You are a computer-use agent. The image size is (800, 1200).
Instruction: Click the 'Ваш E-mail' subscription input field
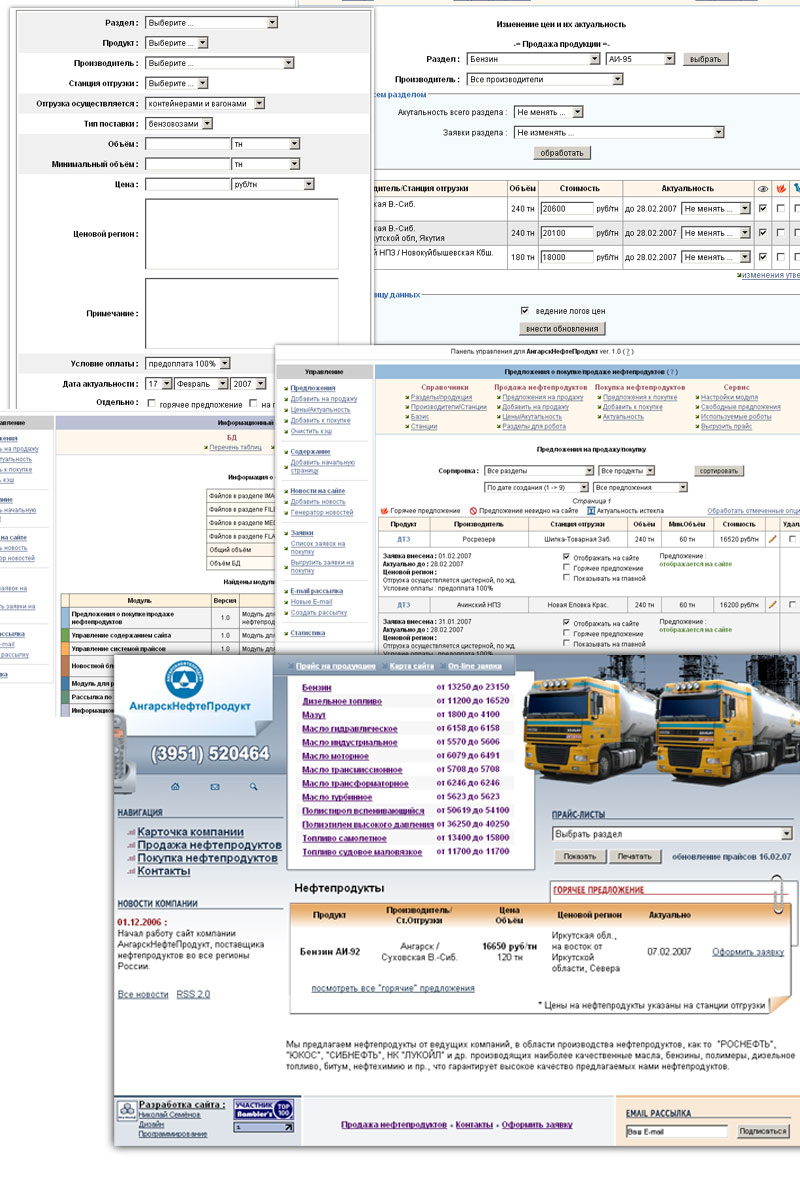[x=676, y=1131]
